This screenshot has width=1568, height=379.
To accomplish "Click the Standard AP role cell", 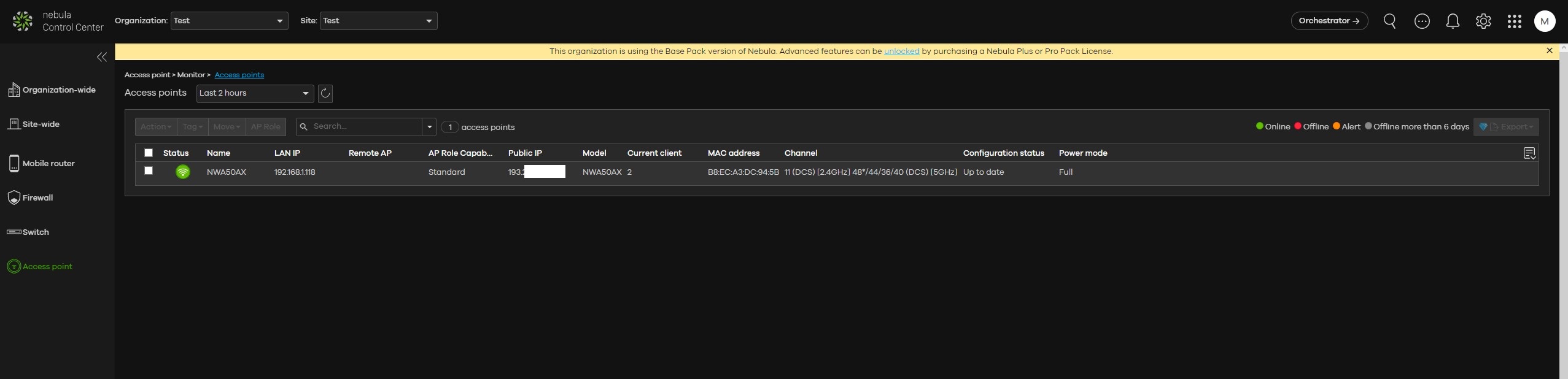I will (x=447, y=172).
